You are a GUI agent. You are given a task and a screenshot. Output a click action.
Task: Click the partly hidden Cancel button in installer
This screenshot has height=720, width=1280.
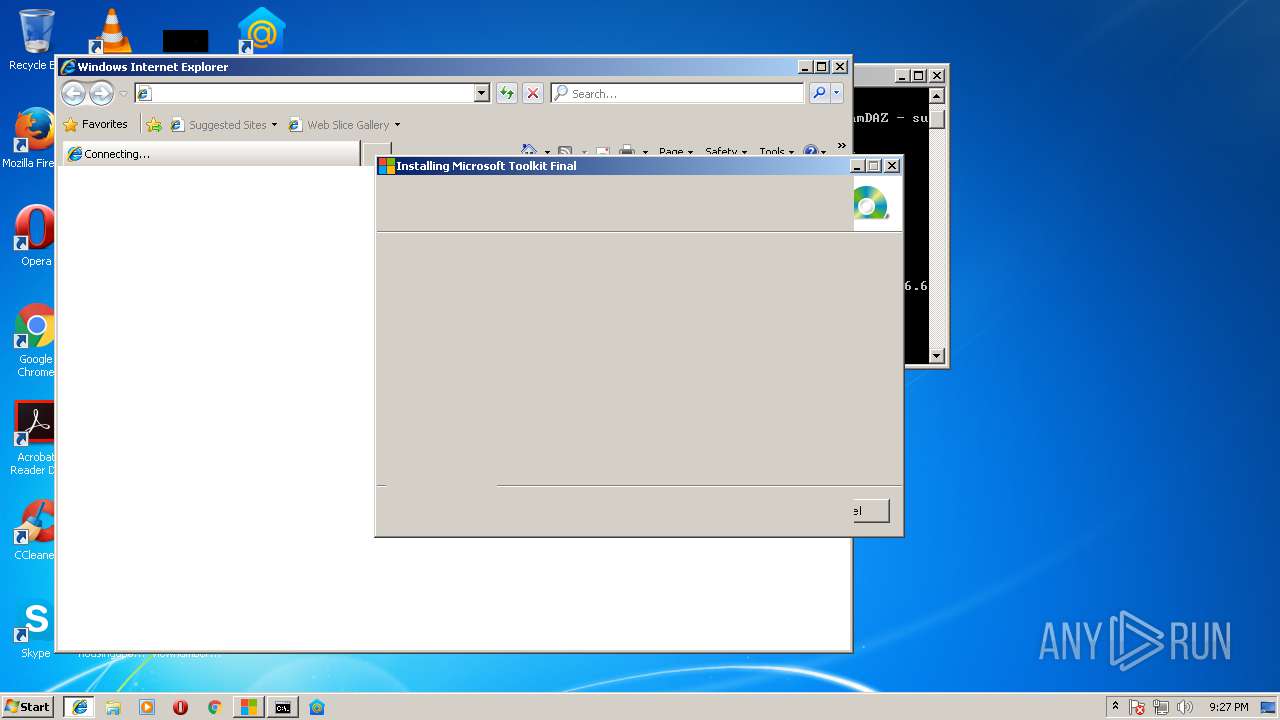[x=871, y=511]
